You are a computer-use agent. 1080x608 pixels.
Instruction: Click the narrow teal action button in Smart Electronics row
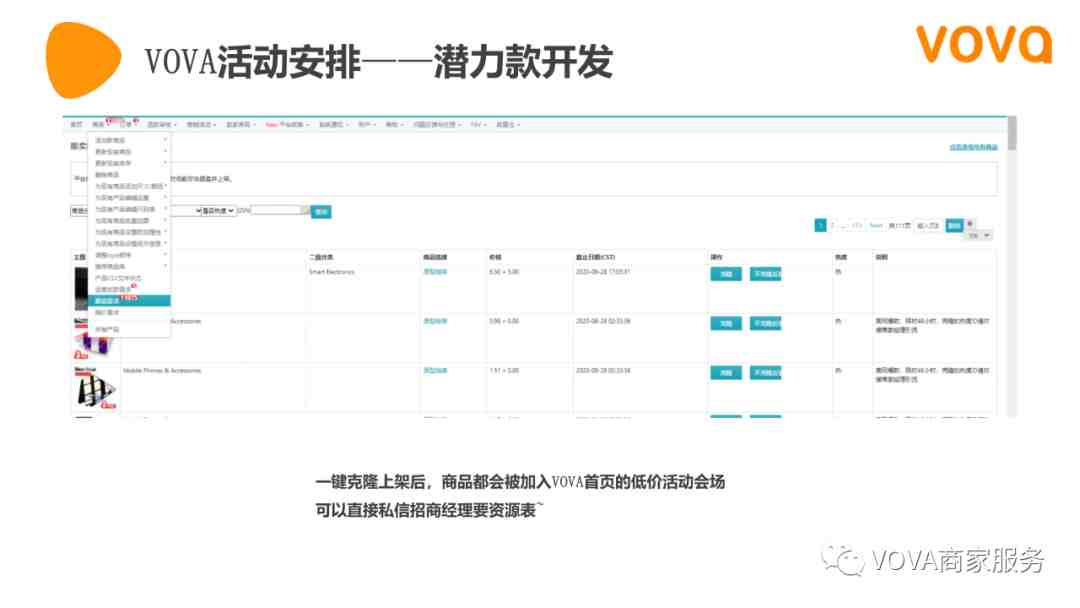(726, 274)
